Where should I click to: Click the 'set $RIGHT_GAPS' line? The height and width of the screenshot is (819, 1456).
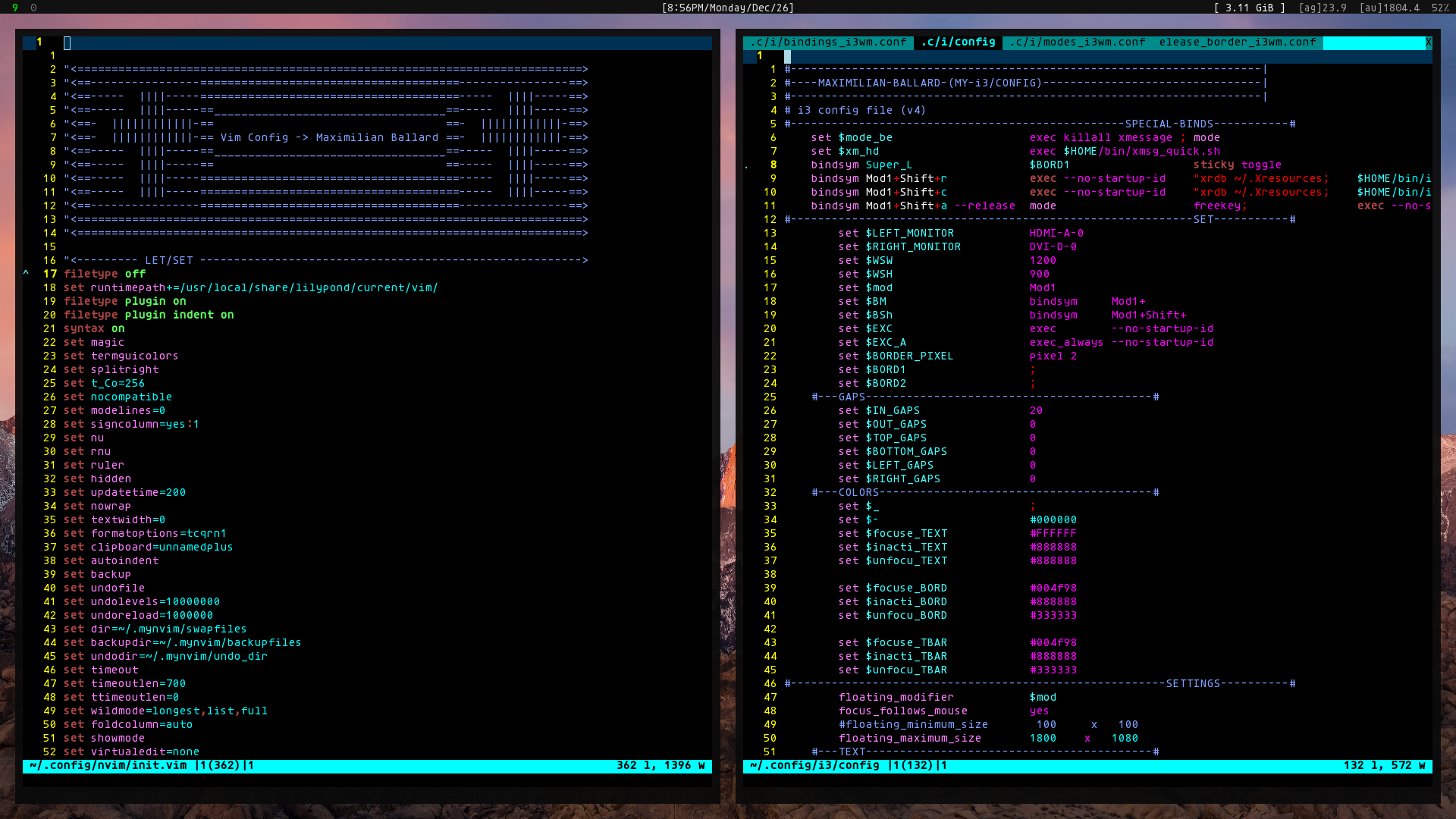point(937,479)
